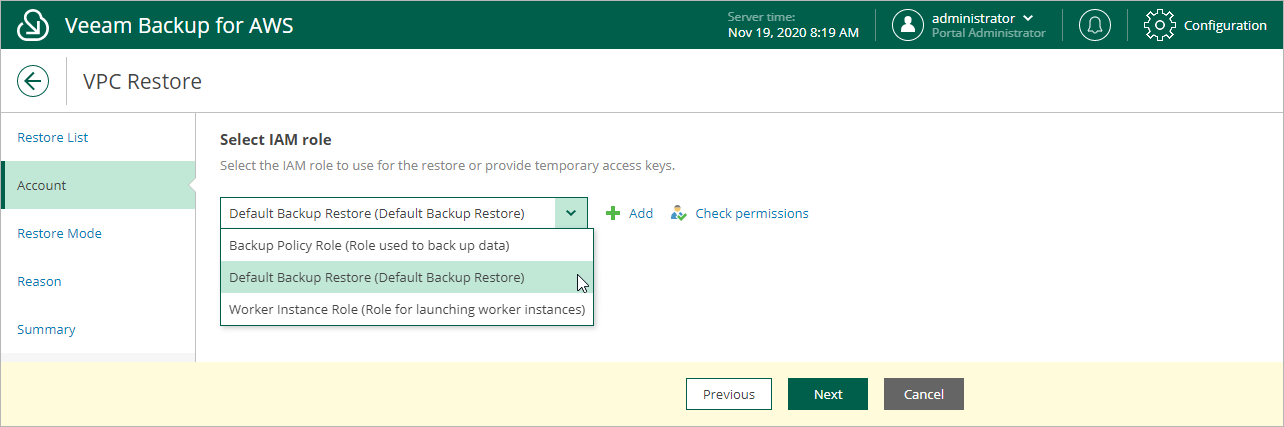Click the green plus Add icon

click(x=613, y=213)
